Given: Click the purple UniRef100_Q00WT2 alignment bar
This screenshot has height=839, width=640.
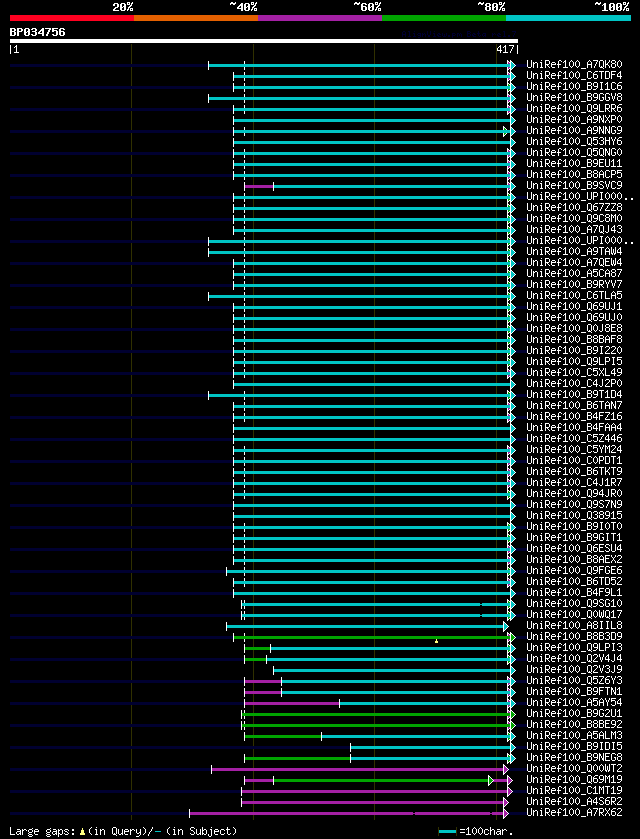Looking at the screenshot, I should click(x=359, y=769).
